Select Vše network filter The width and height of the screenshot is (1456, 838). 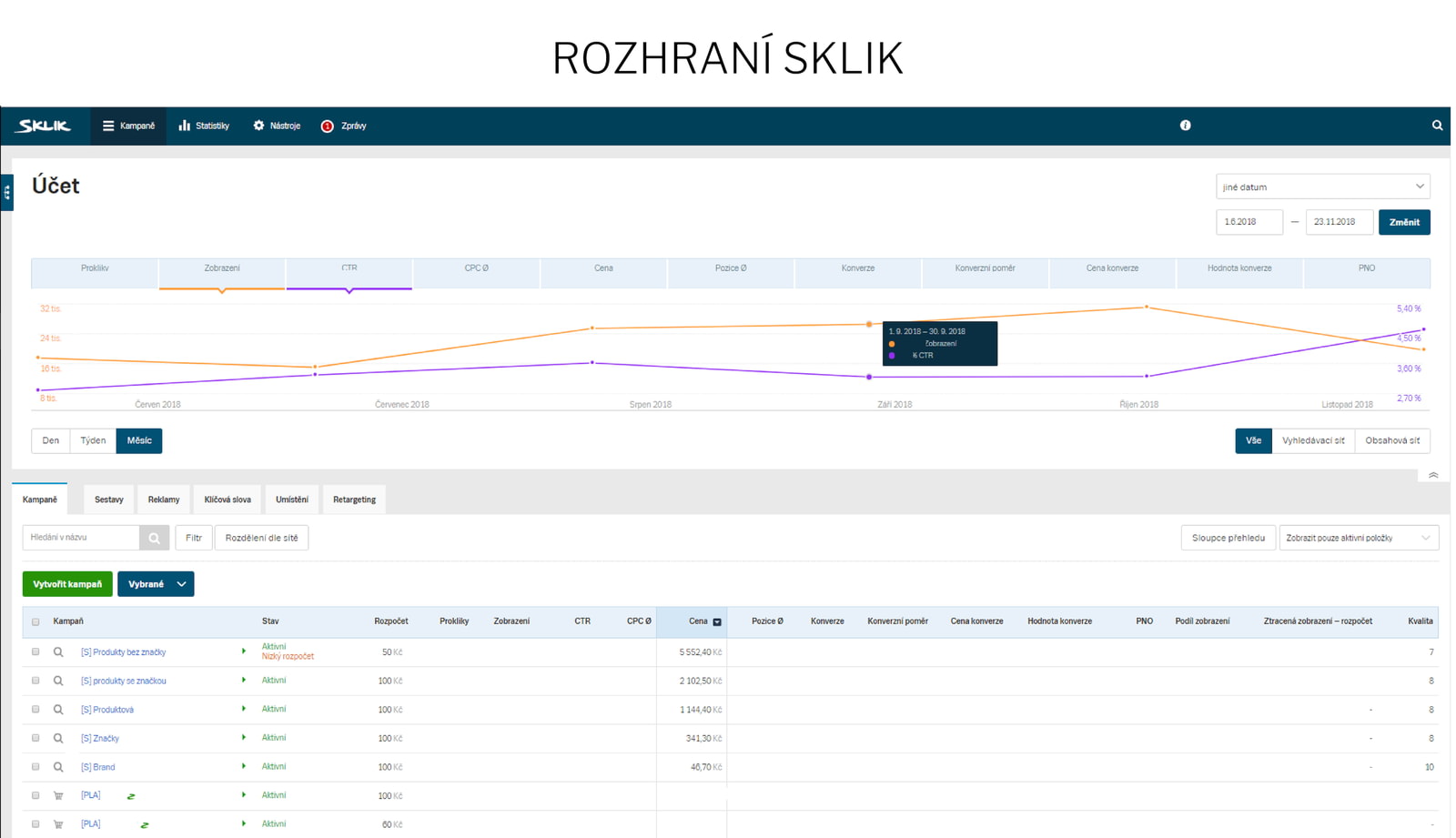click(x=1253, y=440)
